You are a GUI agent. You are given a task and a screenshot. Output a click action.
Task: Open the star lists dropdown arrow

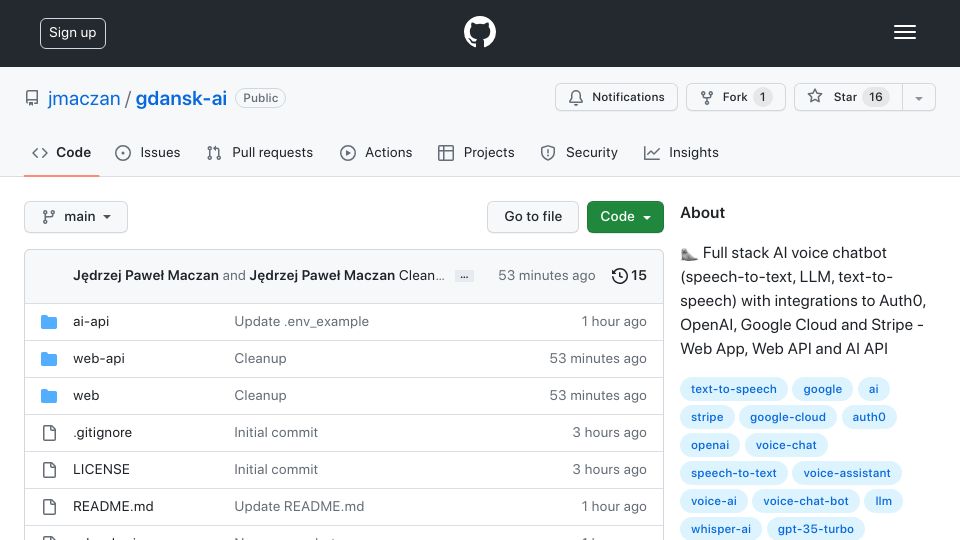[x=918, y=97]
